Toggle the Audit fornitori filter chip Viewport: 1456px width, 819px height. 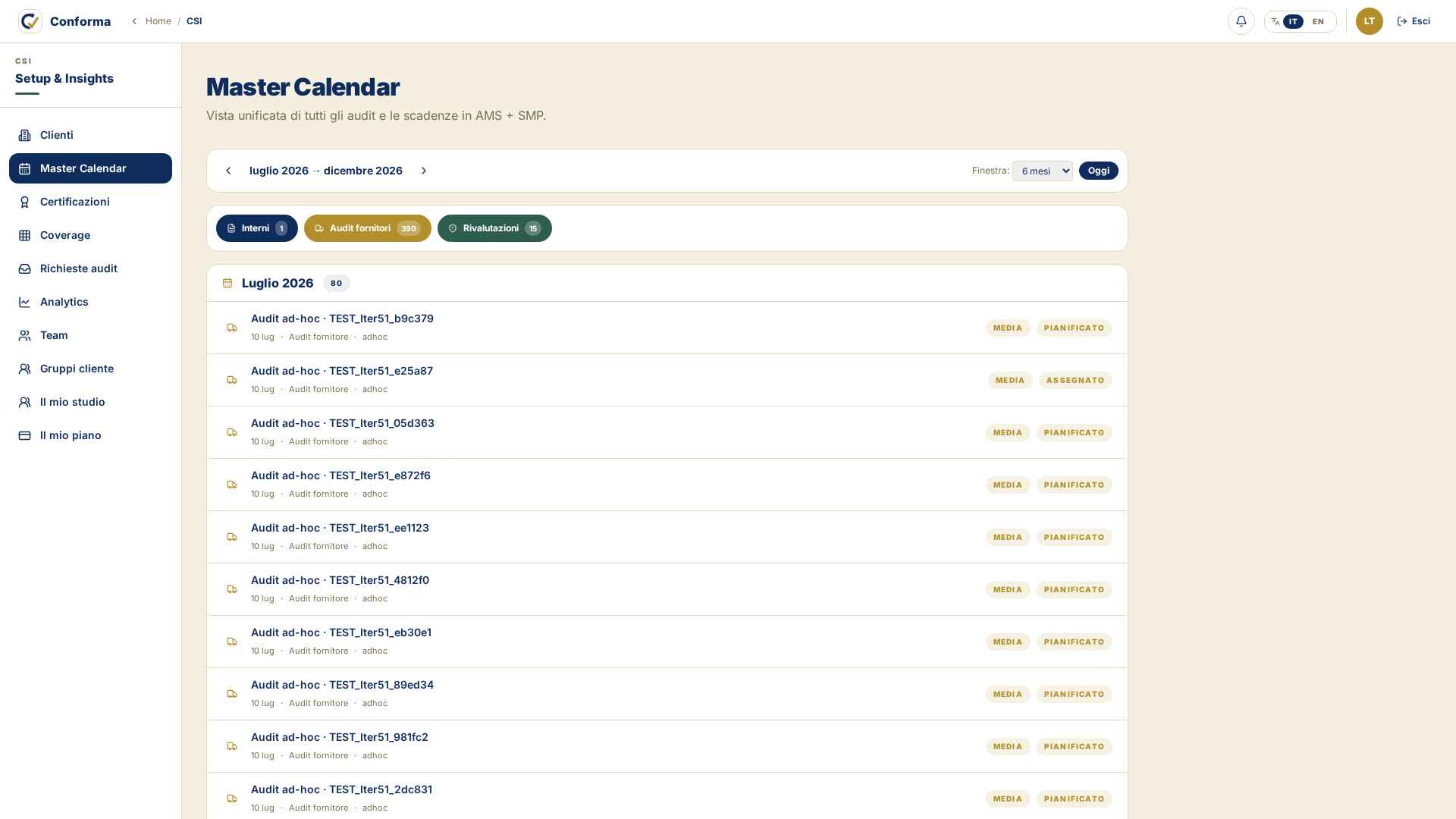point(368,228)
